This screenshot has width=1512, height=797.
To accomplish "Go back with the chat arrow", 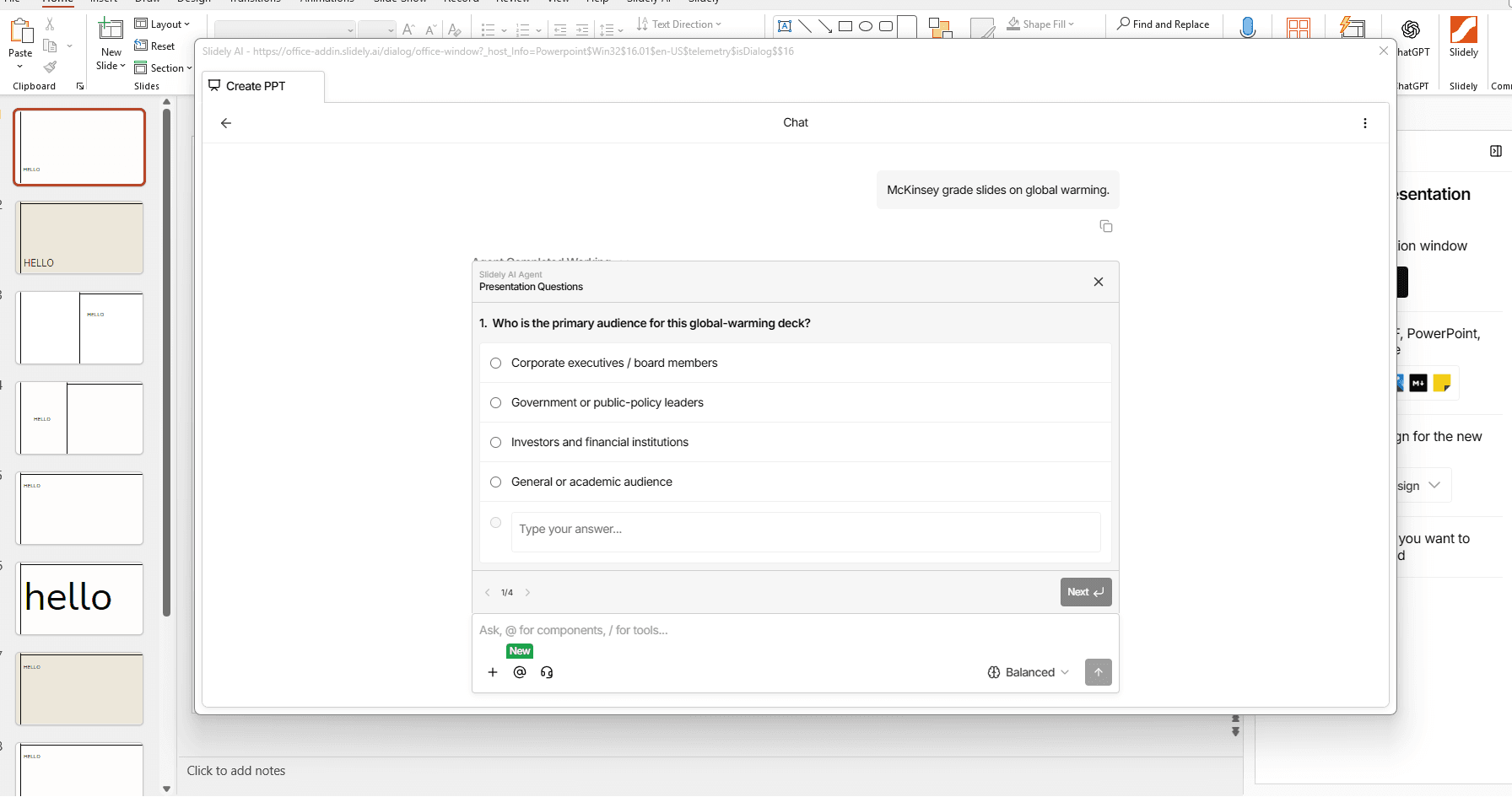I will (226, 123).
